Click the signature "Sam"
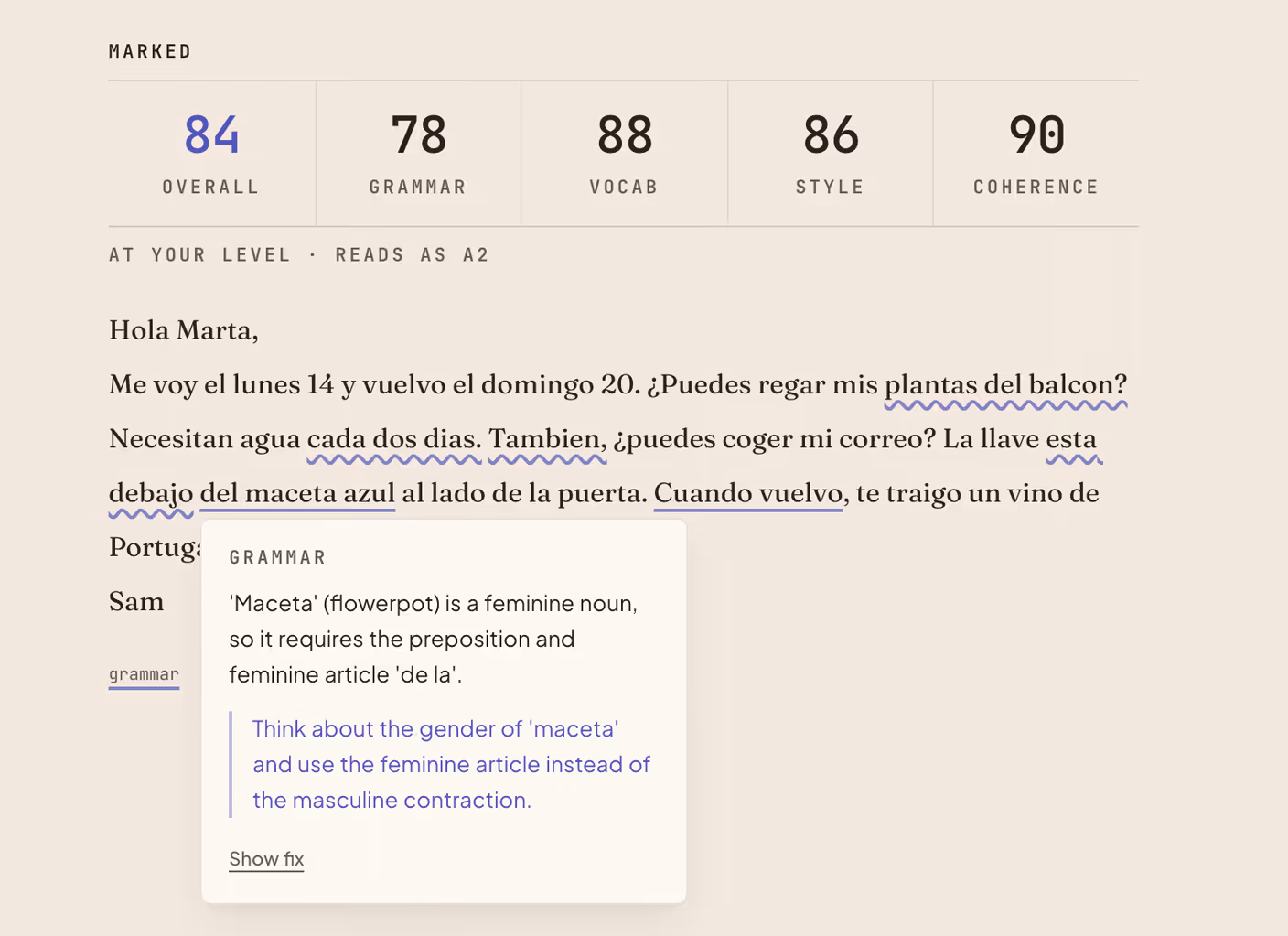The image size is (1288, 936). (x=136, y=602)
